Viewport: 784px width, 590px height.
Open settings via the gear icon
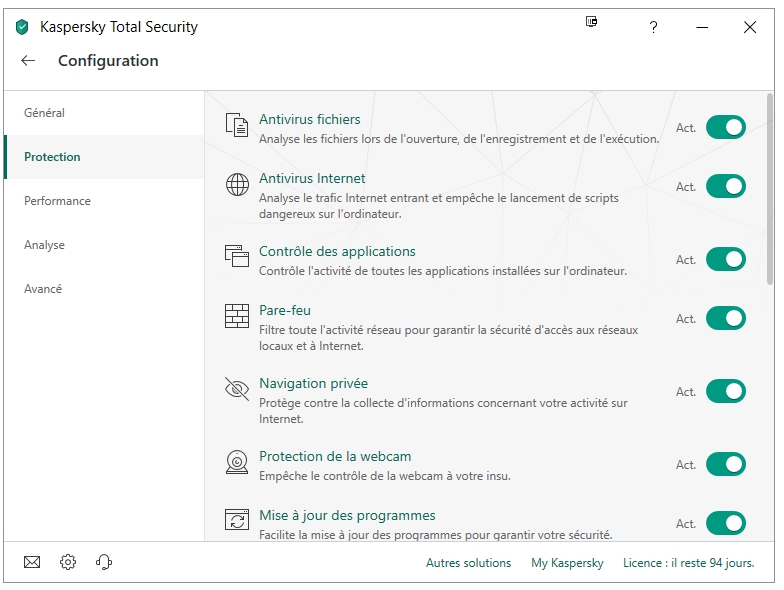click(68, 562)
